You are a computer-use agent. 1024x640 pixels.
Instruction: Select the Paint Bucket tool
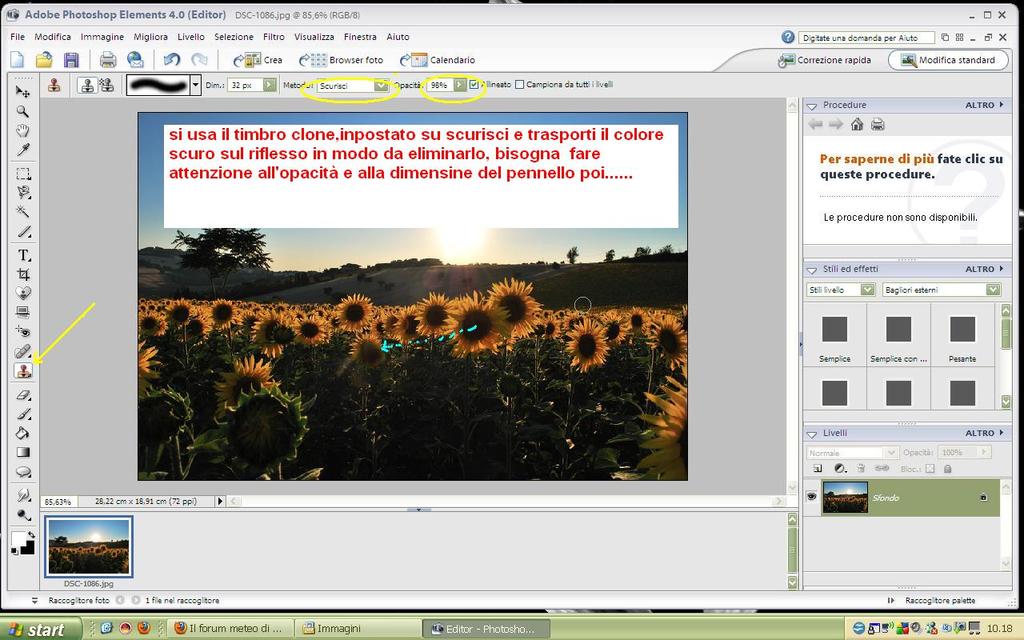click(x=23, y=433)
